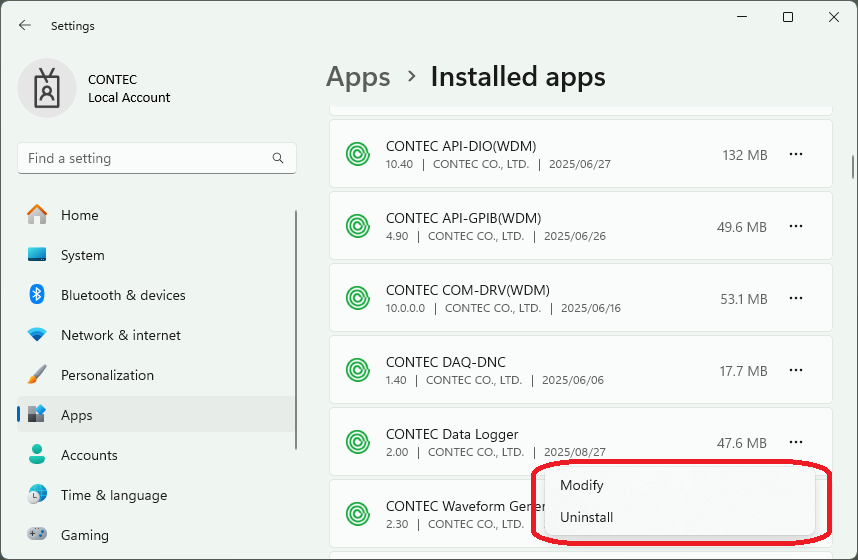Select Accounts in the sidebar
The width and height of the screenshot is (858, 560).
(x=89, y=455)
